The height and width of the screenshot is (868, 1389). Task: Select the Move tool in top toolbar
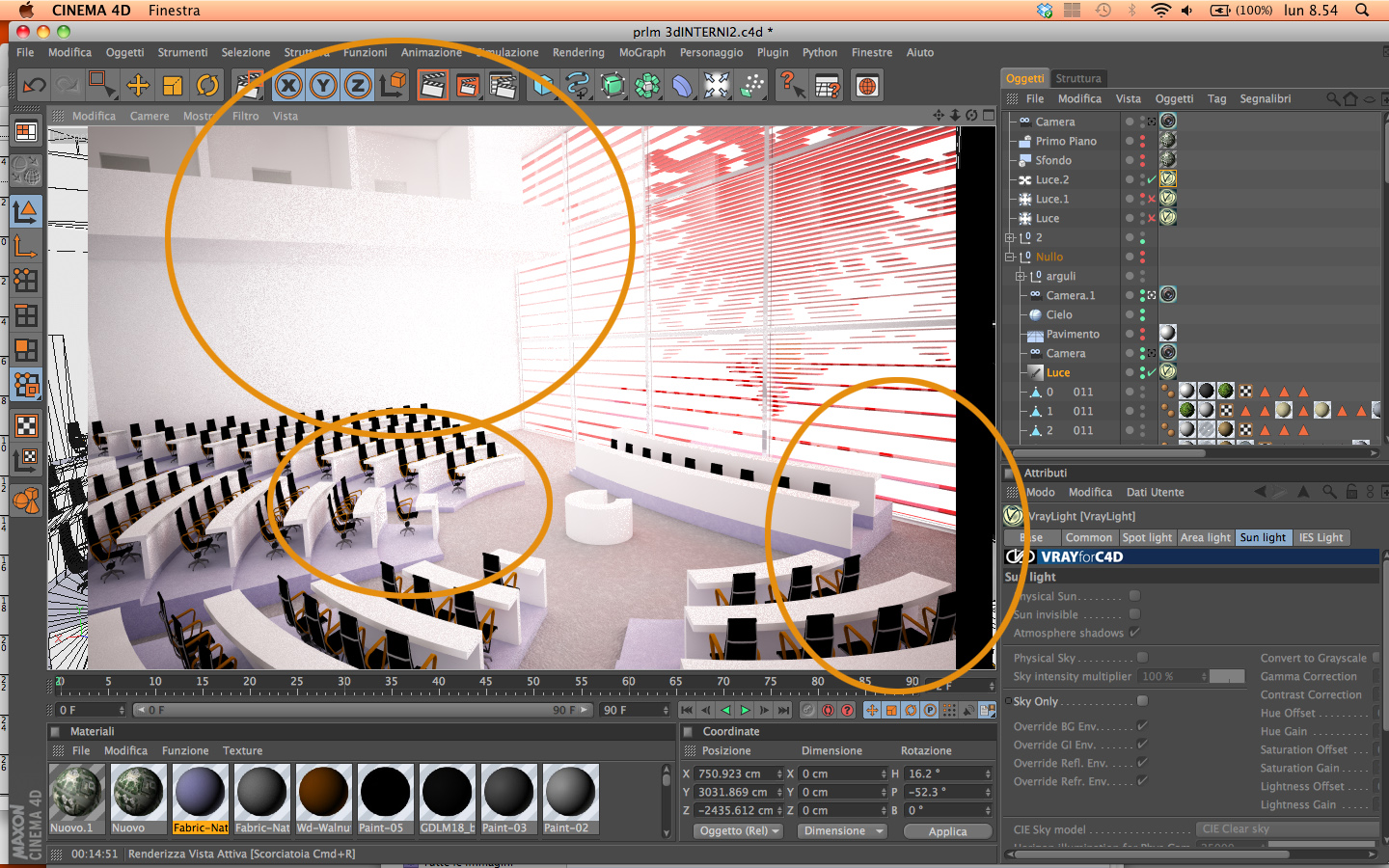click(x=138, y=86)
